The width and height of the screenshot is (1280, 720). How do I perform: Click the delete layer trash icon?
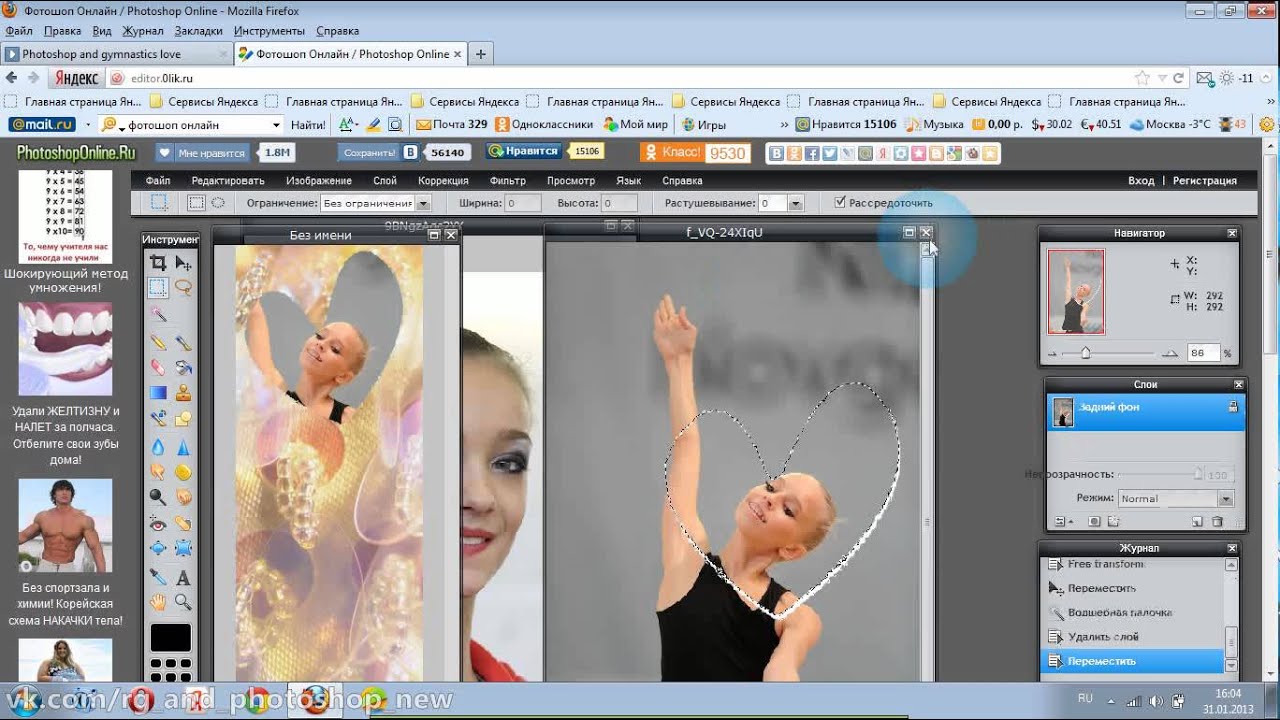click(1217, 521)
